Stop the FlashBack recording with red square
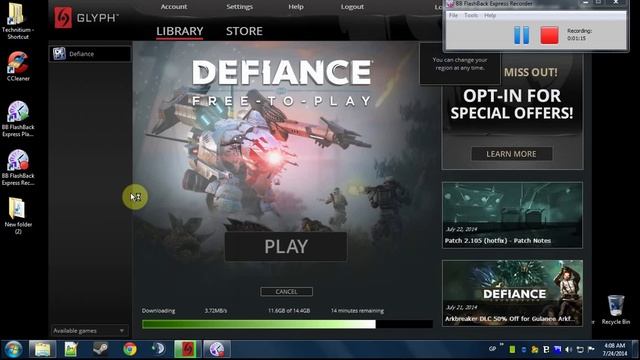Screen dimensions: 640x360 click(549, 35)
